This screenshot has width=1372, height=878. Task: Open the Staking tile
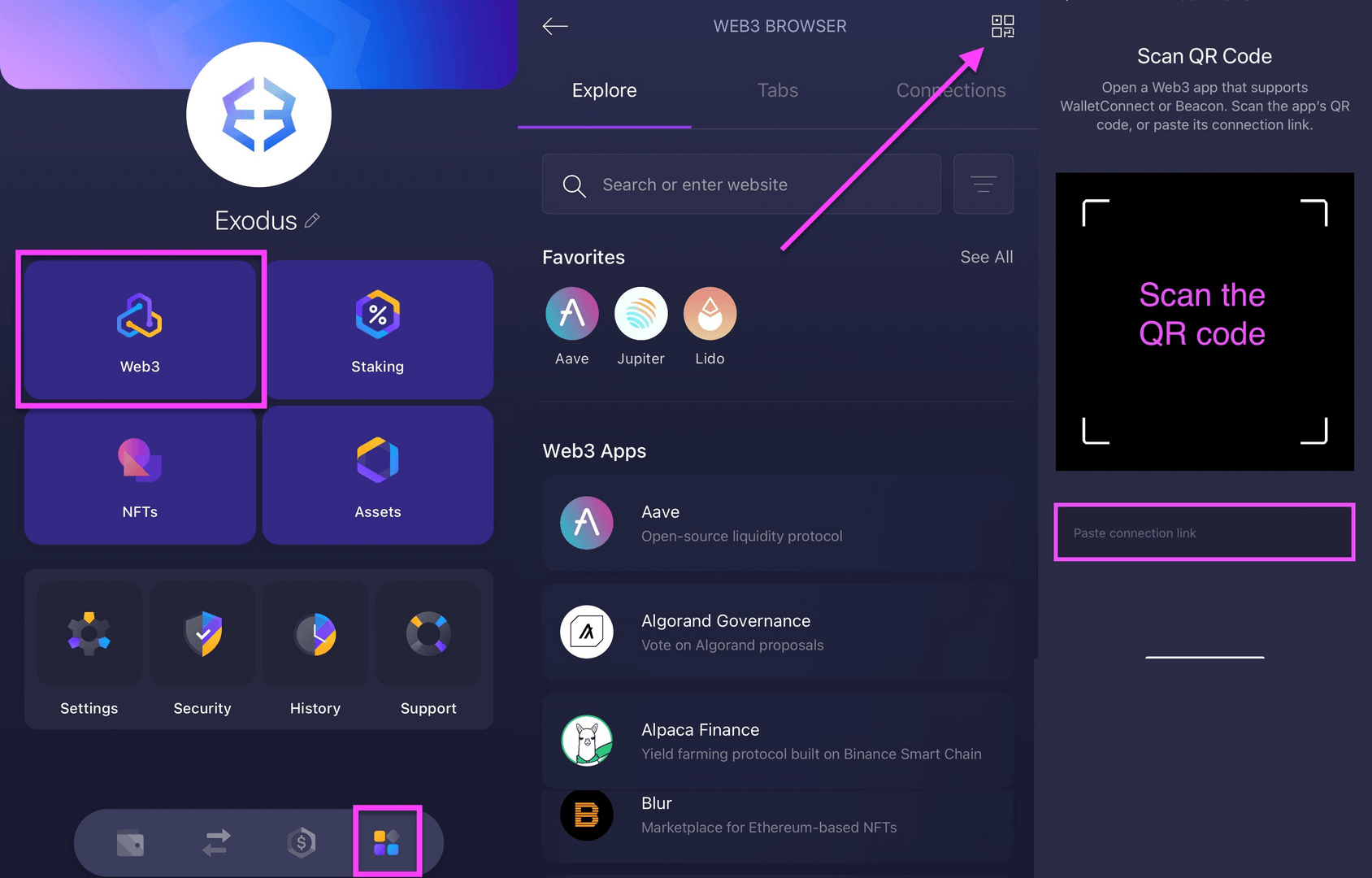point(378,329)
